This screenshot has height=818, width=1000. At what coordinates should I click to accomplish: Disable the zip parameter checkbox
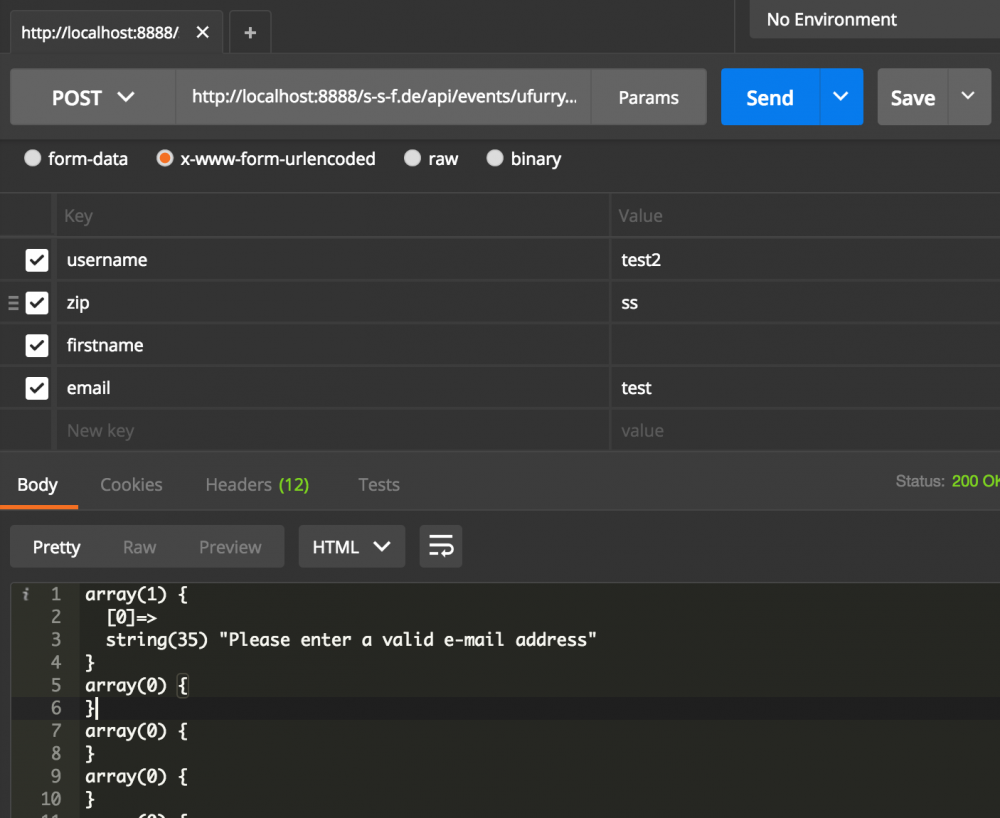coord(37,303)
